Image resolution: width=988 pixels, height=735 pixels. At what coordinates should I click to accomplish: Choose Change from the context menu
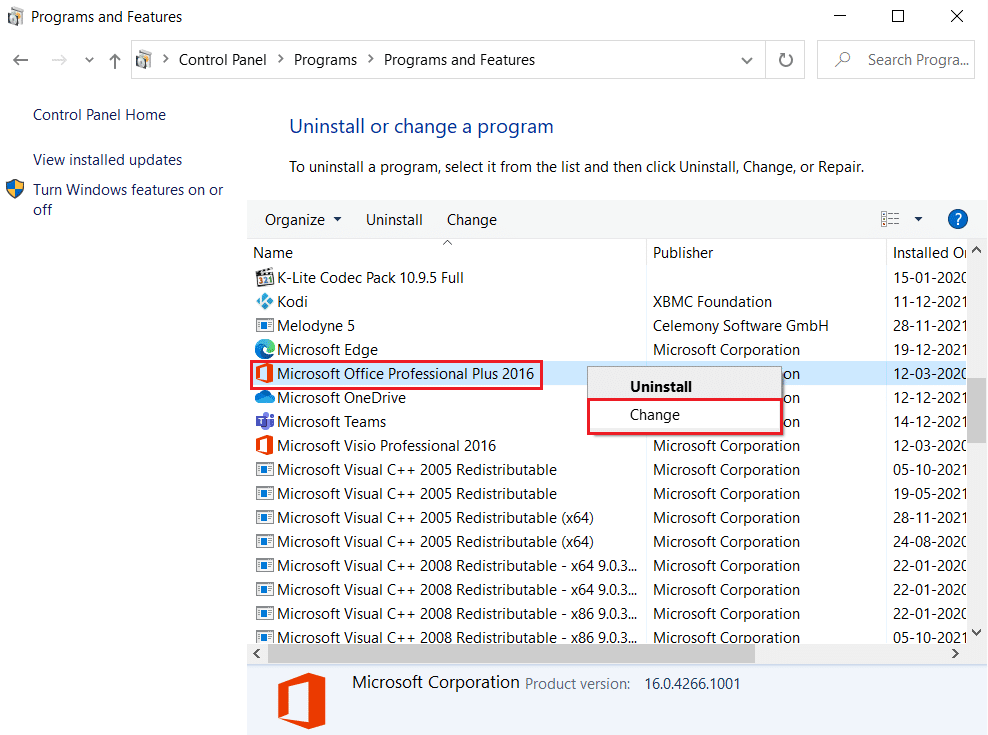(x=655, y=415)
